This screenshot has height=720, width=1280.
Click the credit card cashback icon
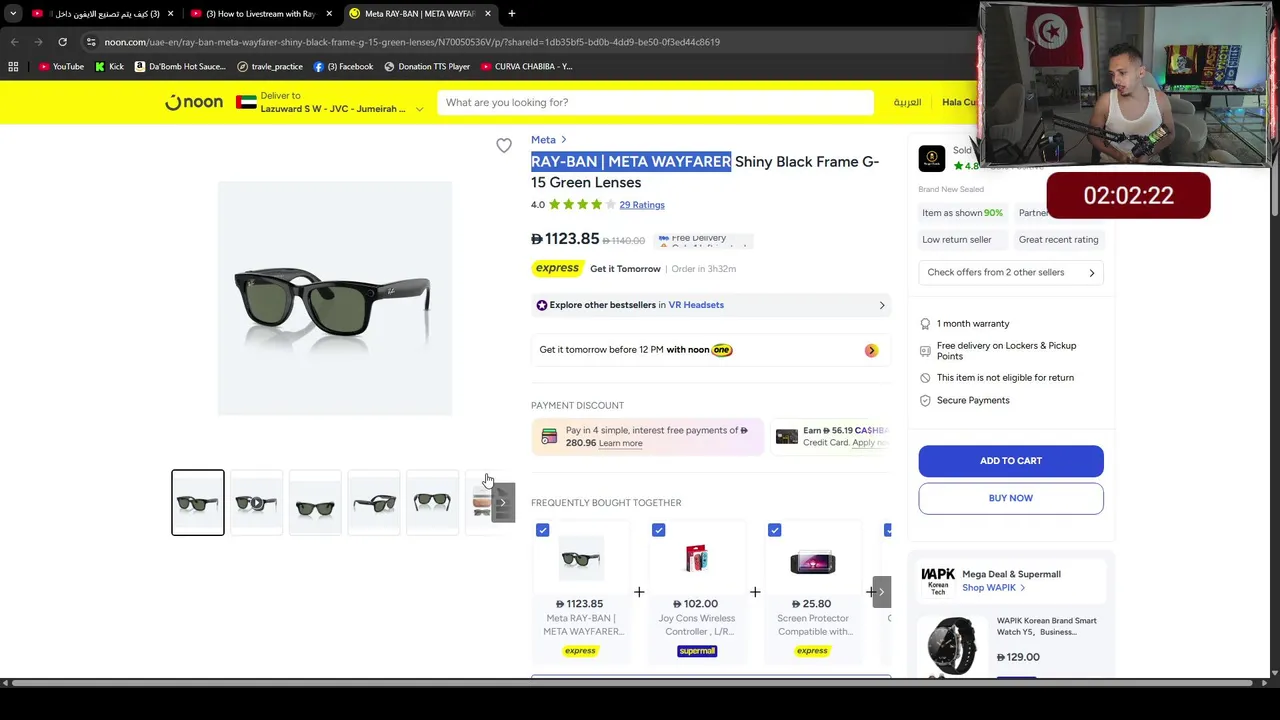pos(787,437)
